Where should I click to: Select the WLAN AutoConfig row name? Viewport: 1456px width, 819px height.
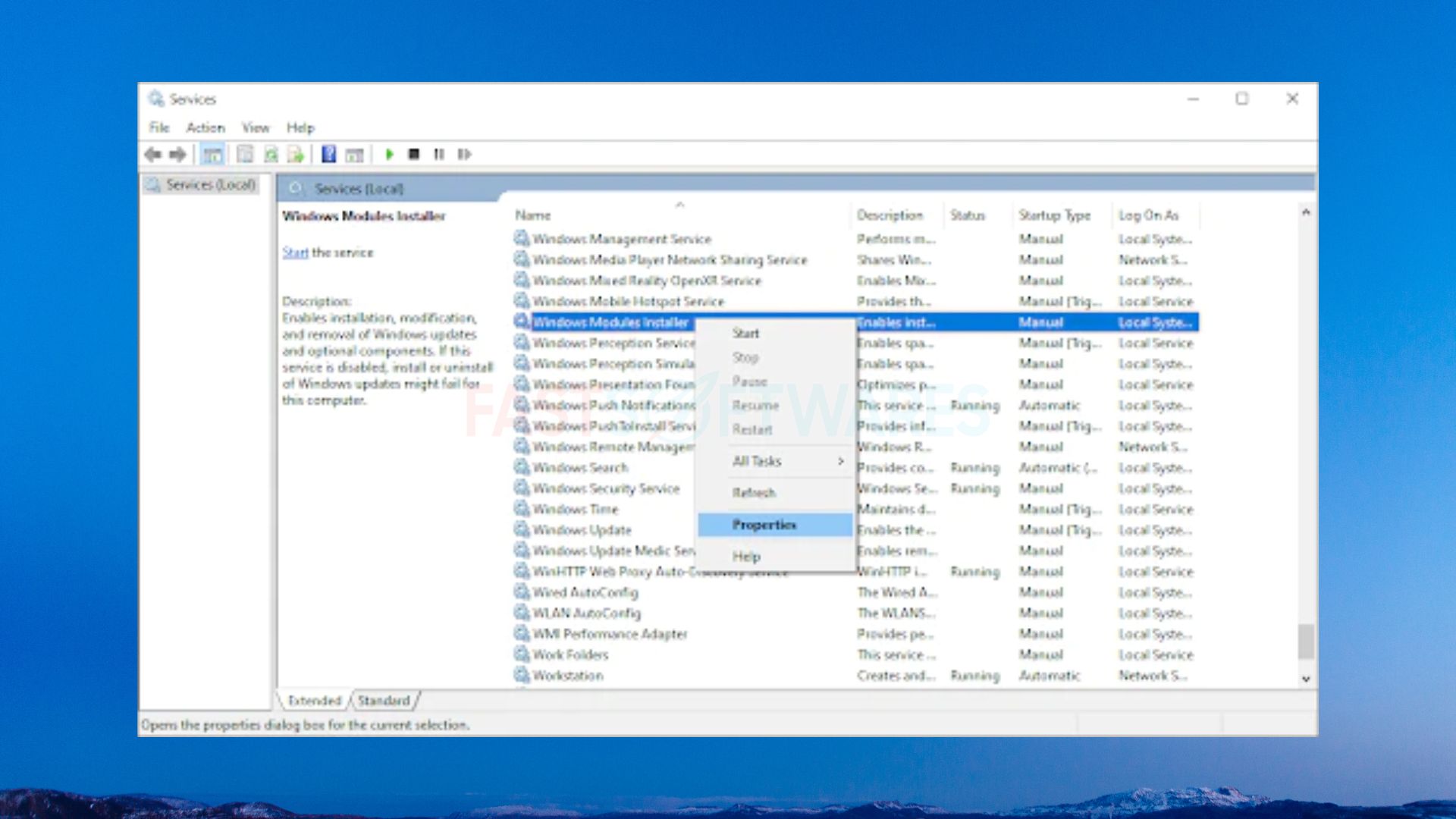pyautogui.click(x=586, y=613)
